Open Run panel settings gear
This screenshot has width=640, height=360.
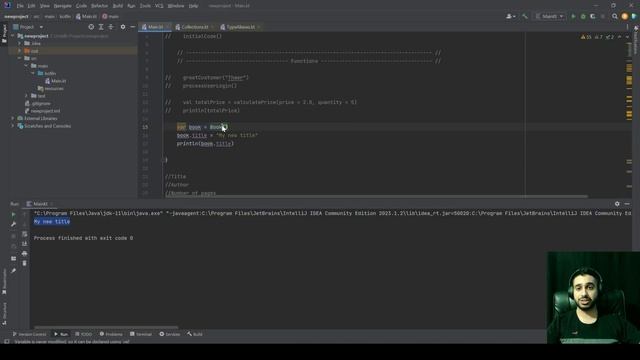[x=617, y=204]
